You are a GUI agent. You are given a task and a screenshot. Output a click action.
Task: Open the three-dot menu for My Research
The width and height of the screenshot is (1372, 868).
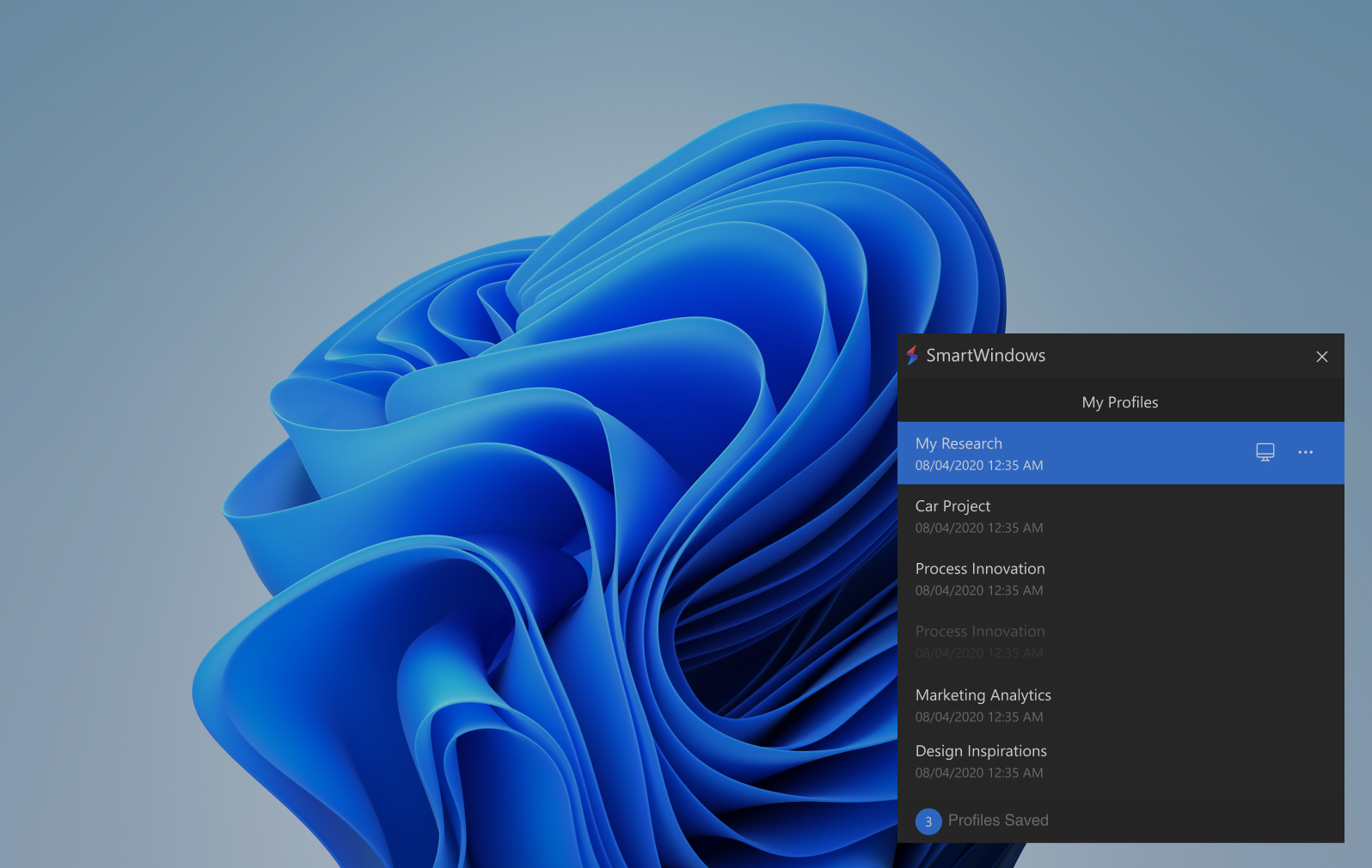[x=1305, y=452]
